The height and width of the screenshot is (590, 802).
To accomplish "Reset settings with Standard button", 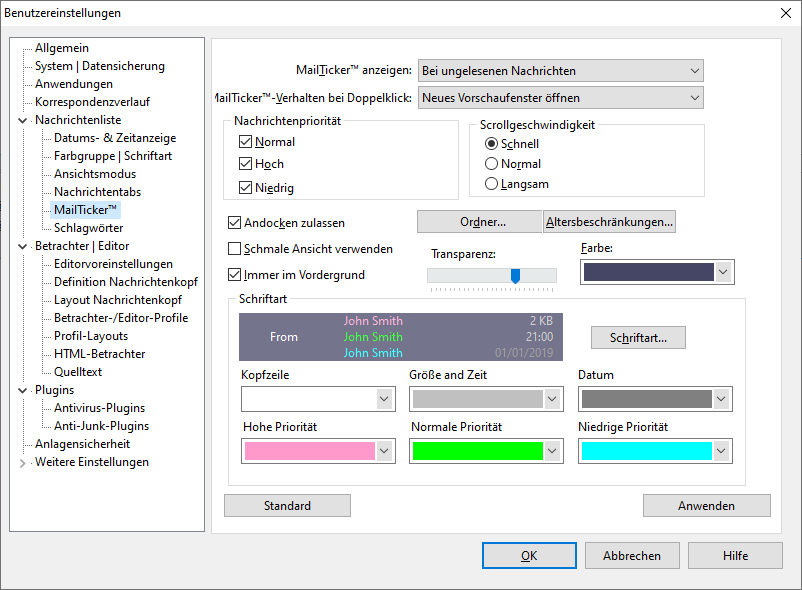I will pyautogui.click(x=287, y=506).
